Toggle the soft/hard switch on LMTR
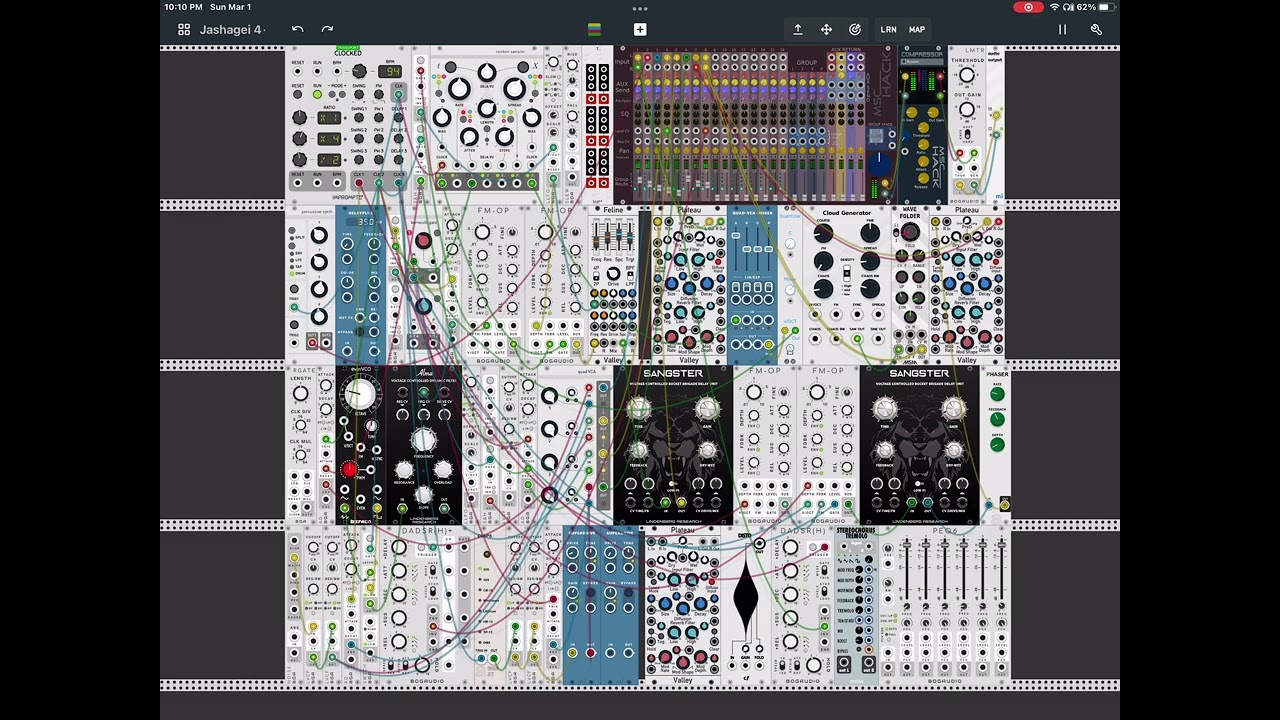Screen dimensions: 1280x720 tap(967, 135)
